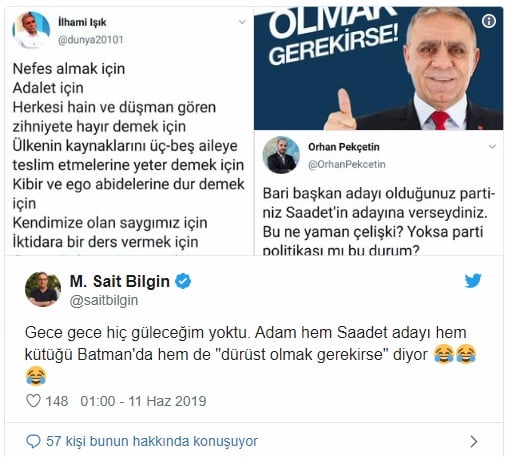Open the @dunya20101 handle link

click(91, 40)
